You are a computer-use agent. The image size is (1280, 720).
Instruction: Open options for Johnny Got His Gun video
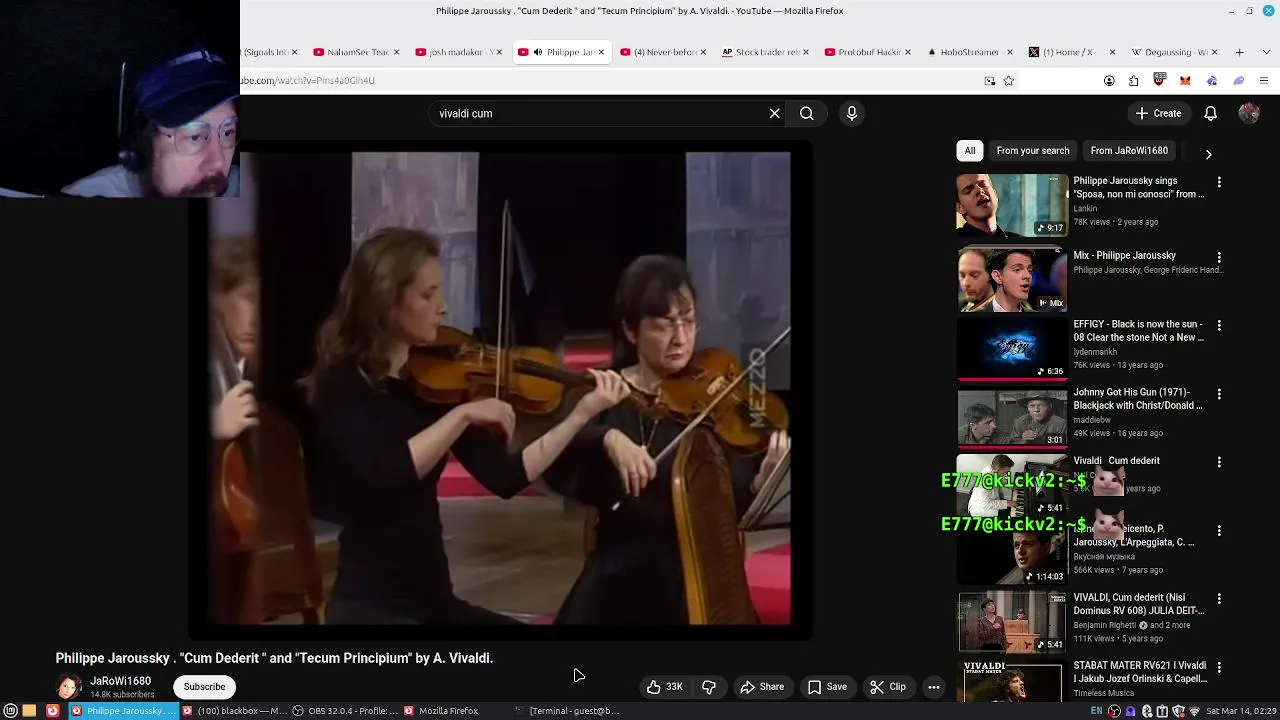click(1219, 394)
